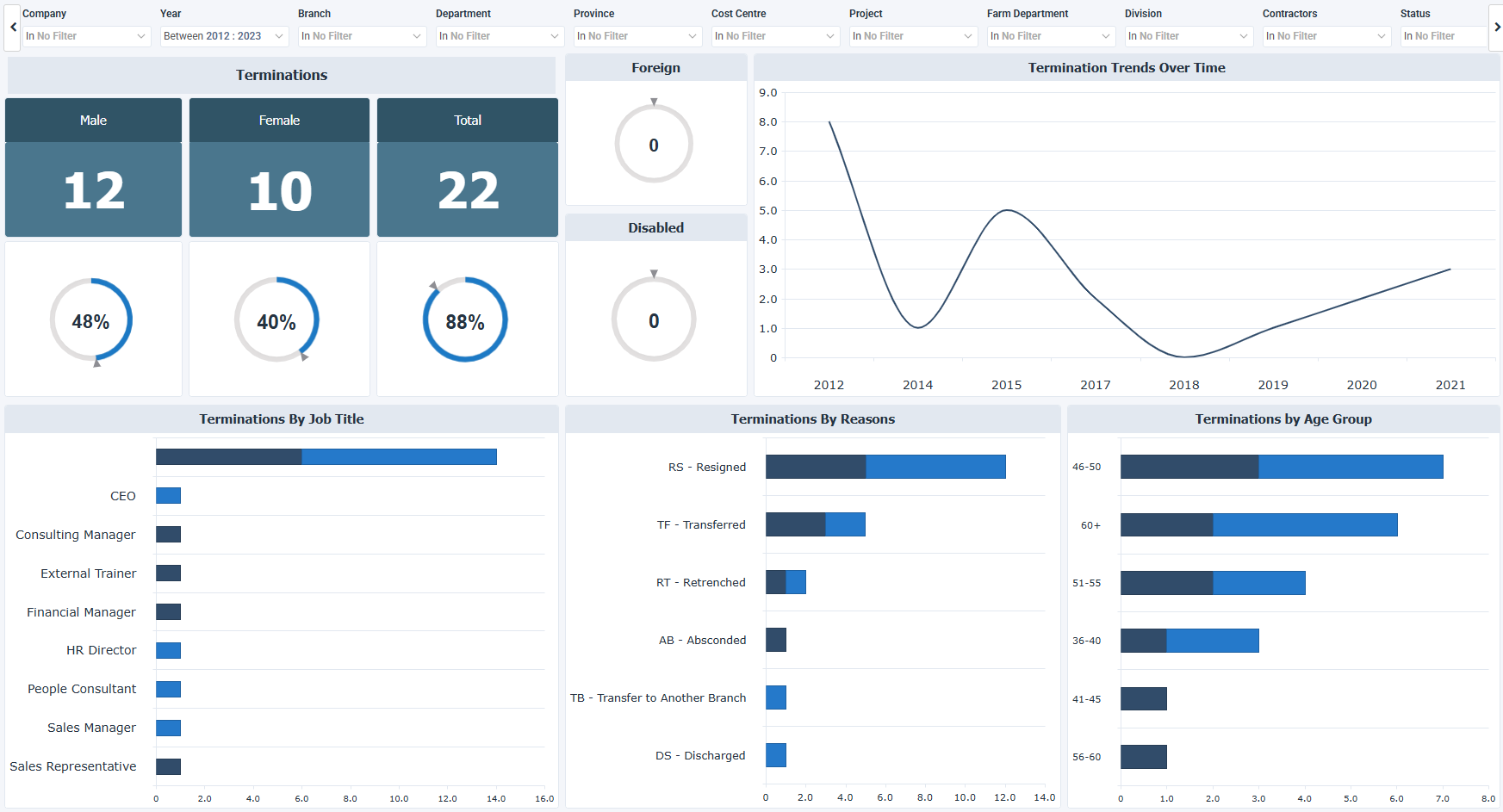Click the Financial Manager label

81,612
